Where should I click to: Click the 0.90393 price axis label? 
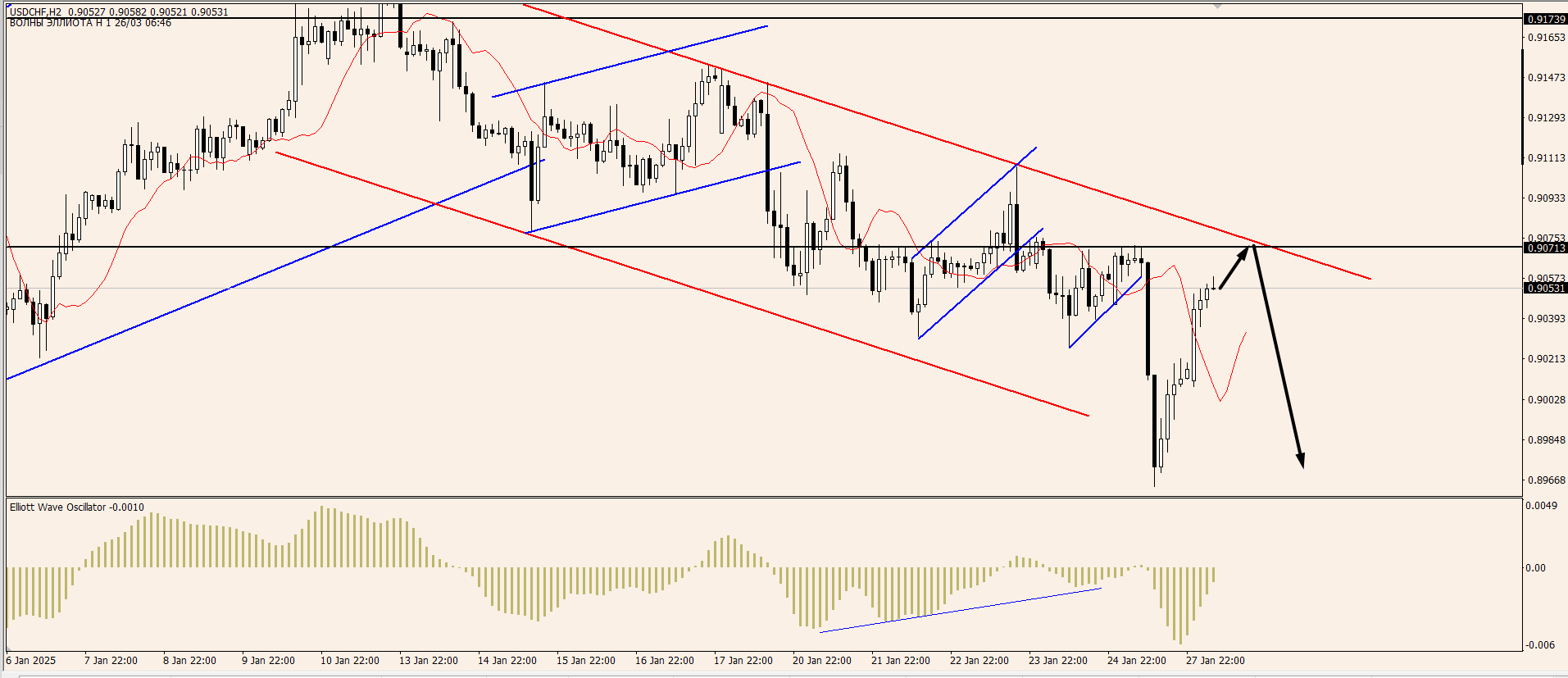pyautogui.click(x=1547, y=319)
